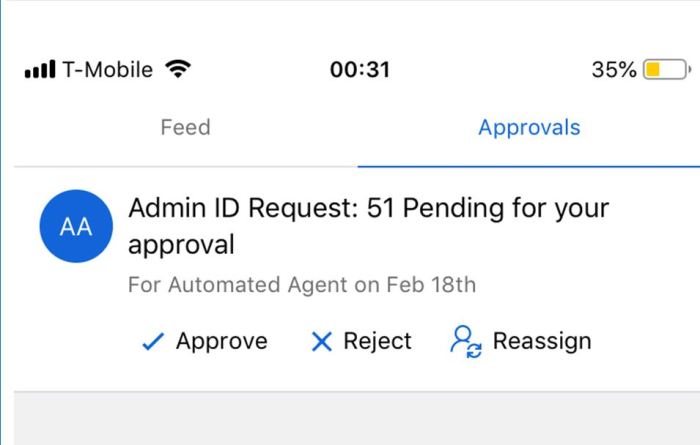Tap the 00:31 clock in status bar

click(360, 70)
